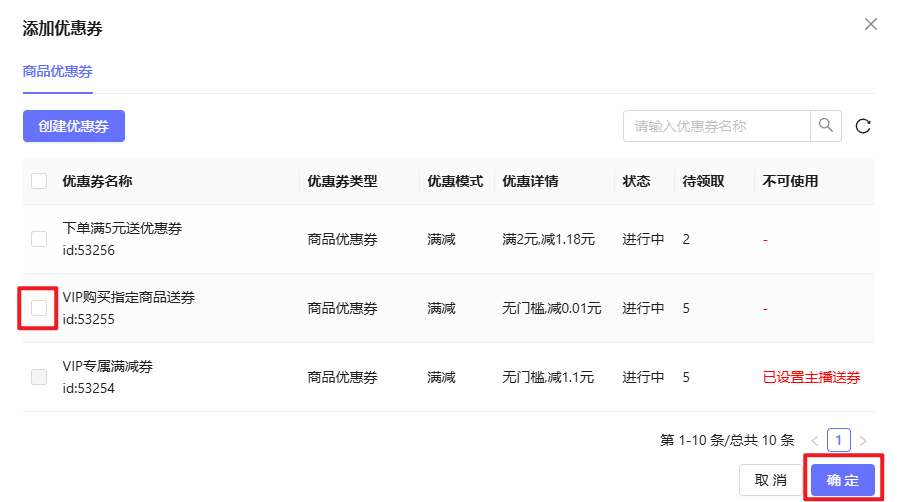
Task: Click the 确定 confirm button
Action: (842, 480)
